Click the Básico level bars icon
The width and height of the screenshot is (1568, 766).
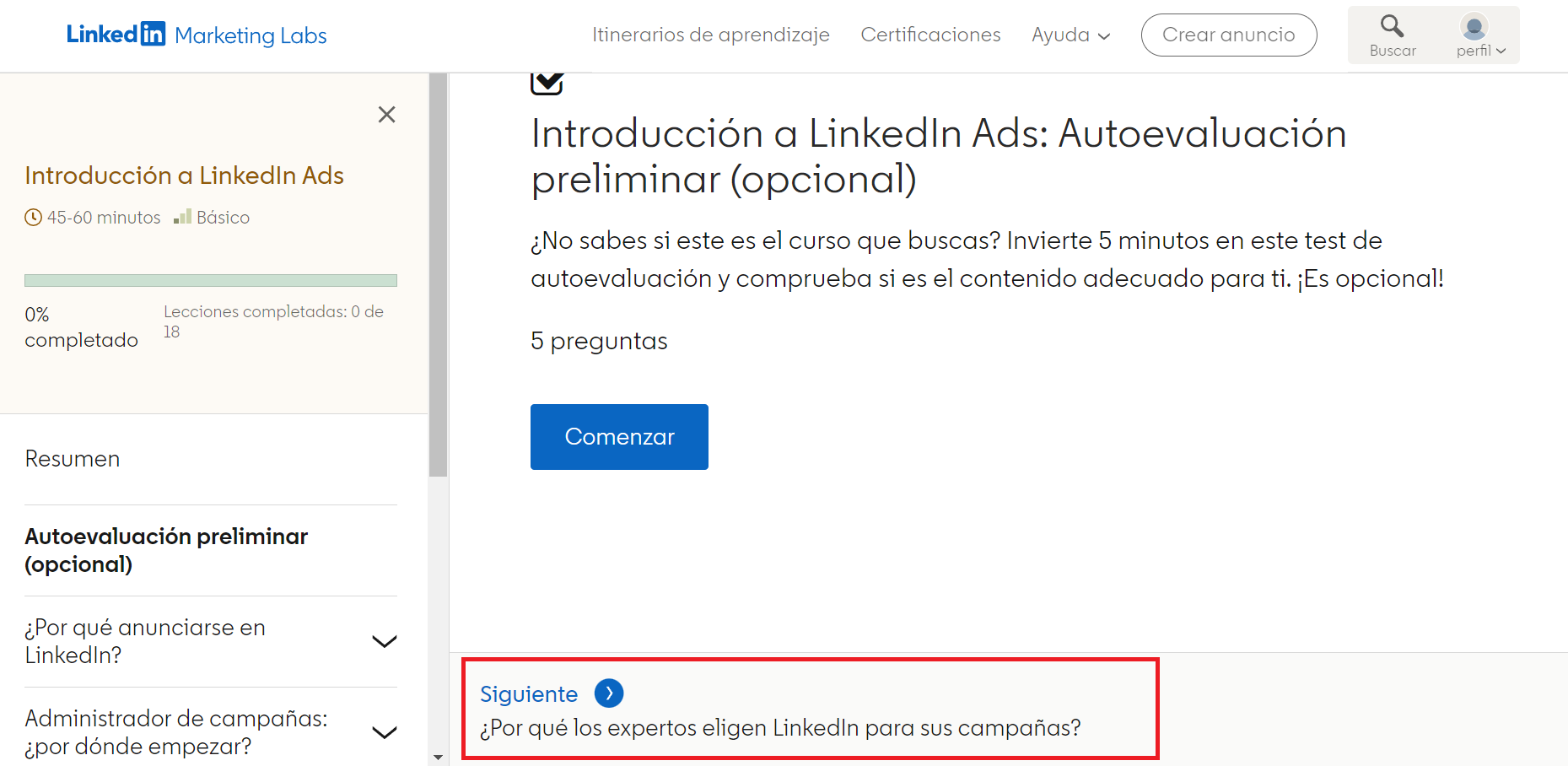pos(182,218)
